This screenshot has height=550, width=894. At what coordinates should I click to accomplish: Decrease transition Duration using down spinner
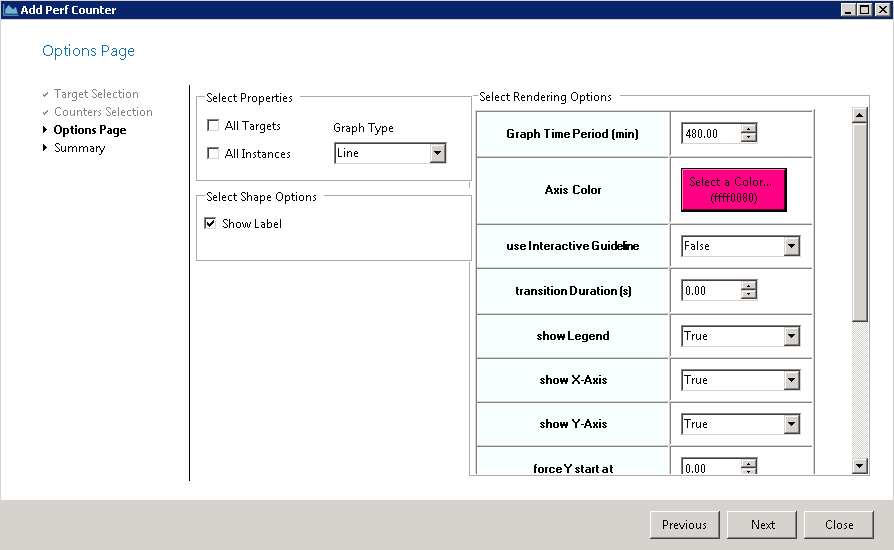pos(749,295)
